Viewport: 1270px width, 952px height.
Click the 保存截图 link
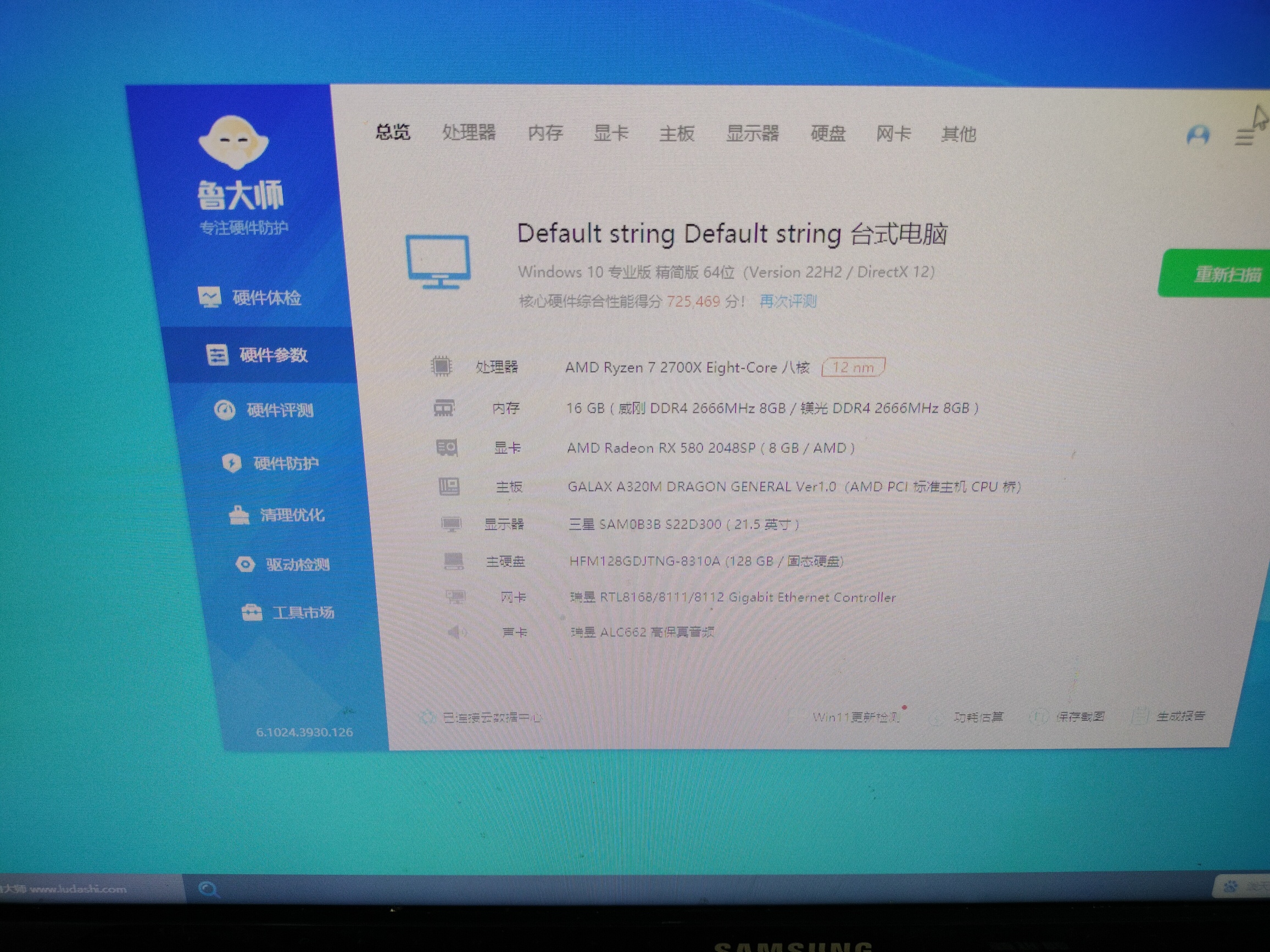pyautogui.click(x=1079, y=716)
